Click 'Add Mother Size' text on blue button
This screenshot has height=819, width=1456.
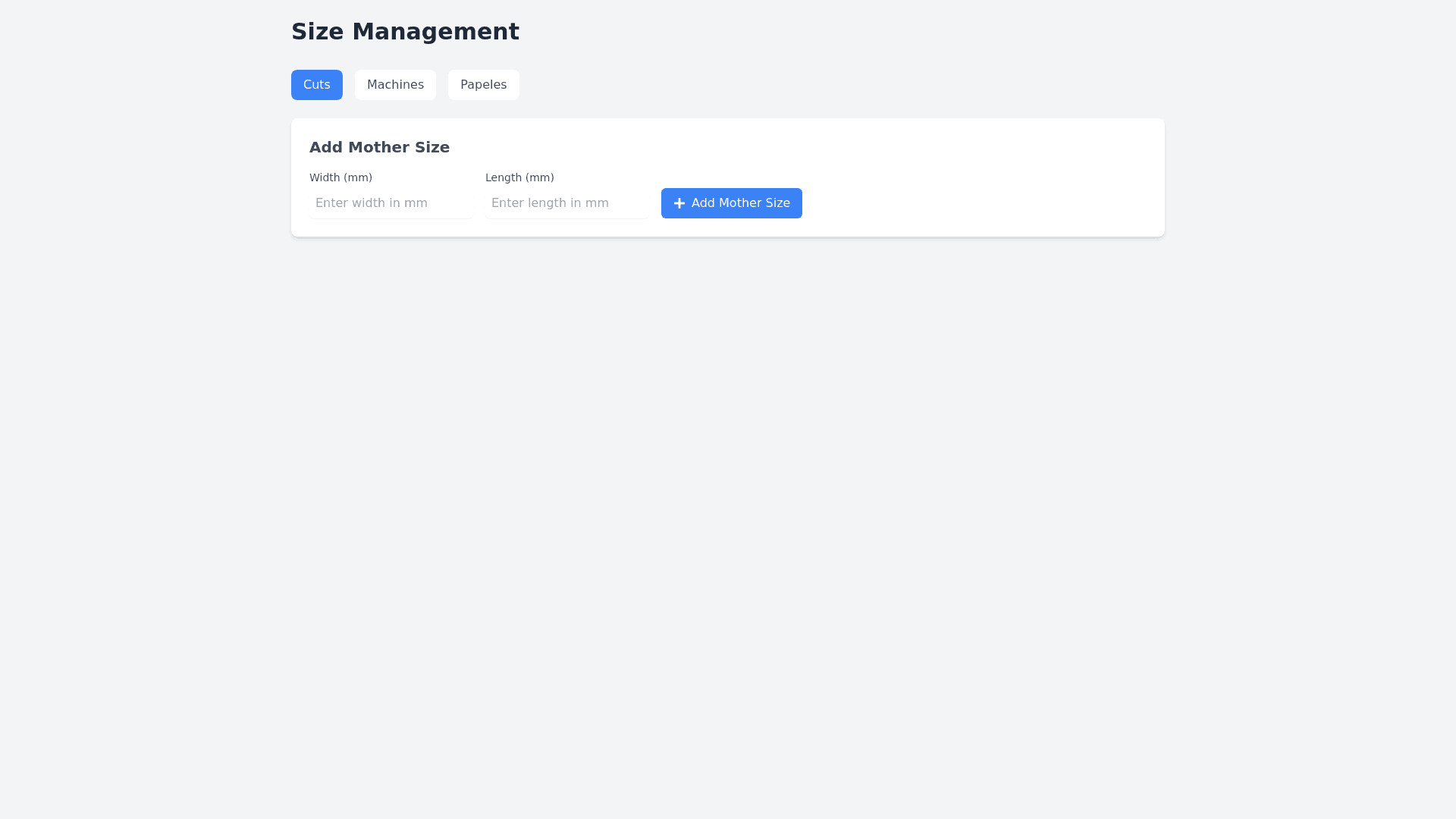click(740, 203)
